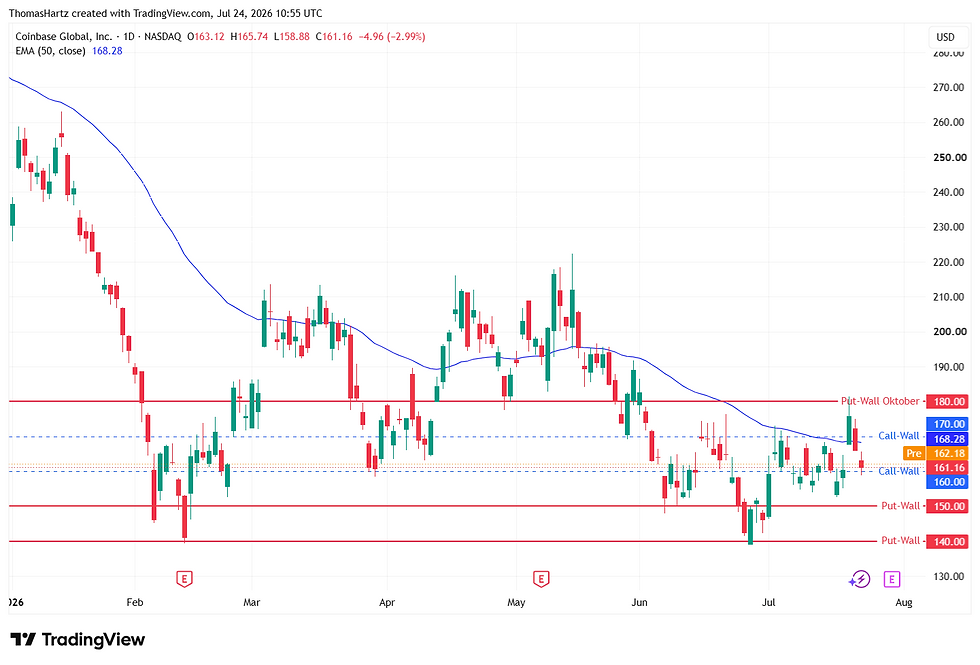Click the 190.00 price axis label
This screenshot has width=980, height=665.
(x=949, y=367)
